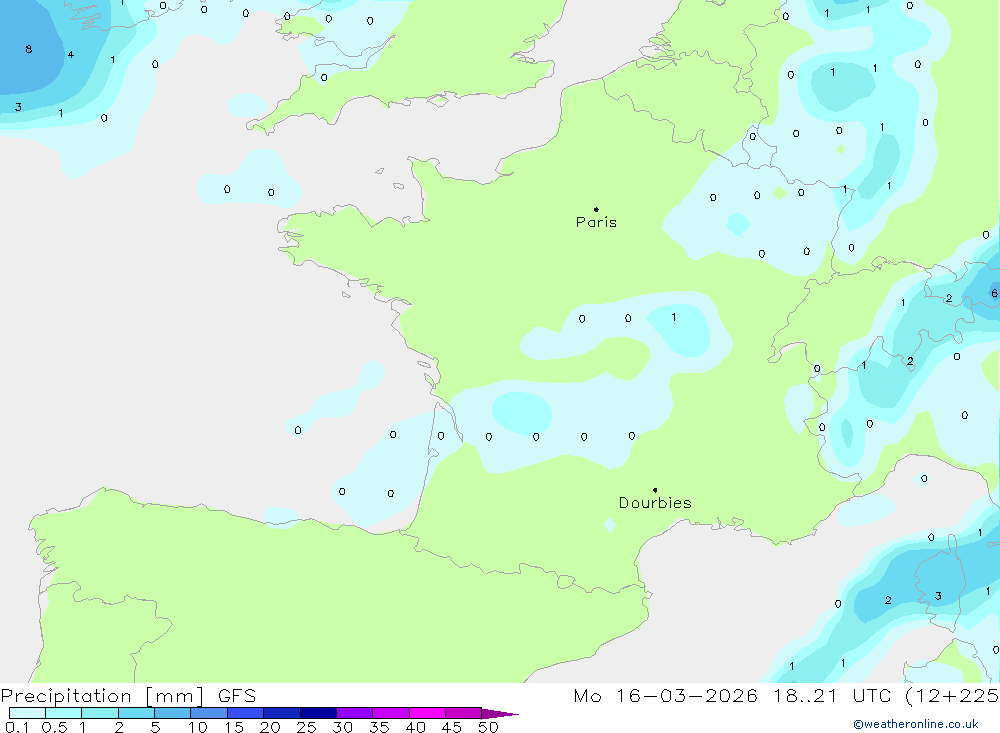Click the Paris city label
The height and width of the screenshot is (733, 1000).
coord(596,222)
